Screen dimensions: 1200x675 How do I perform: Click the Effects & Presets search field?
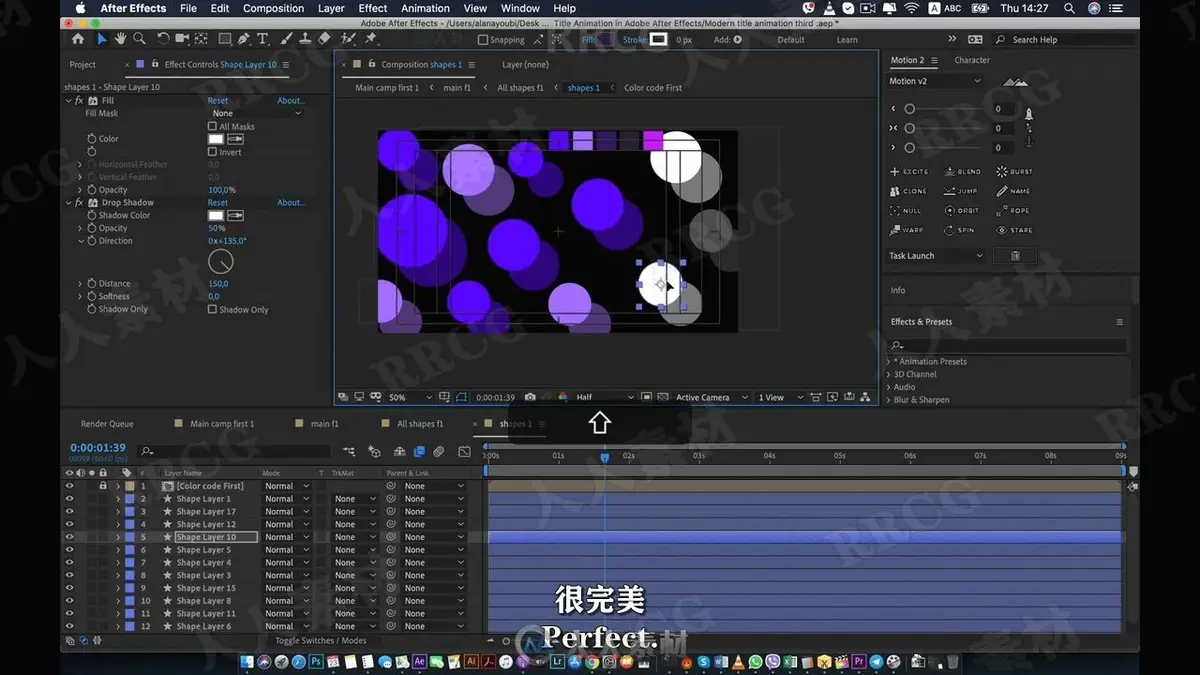(x=1007, y=345)
